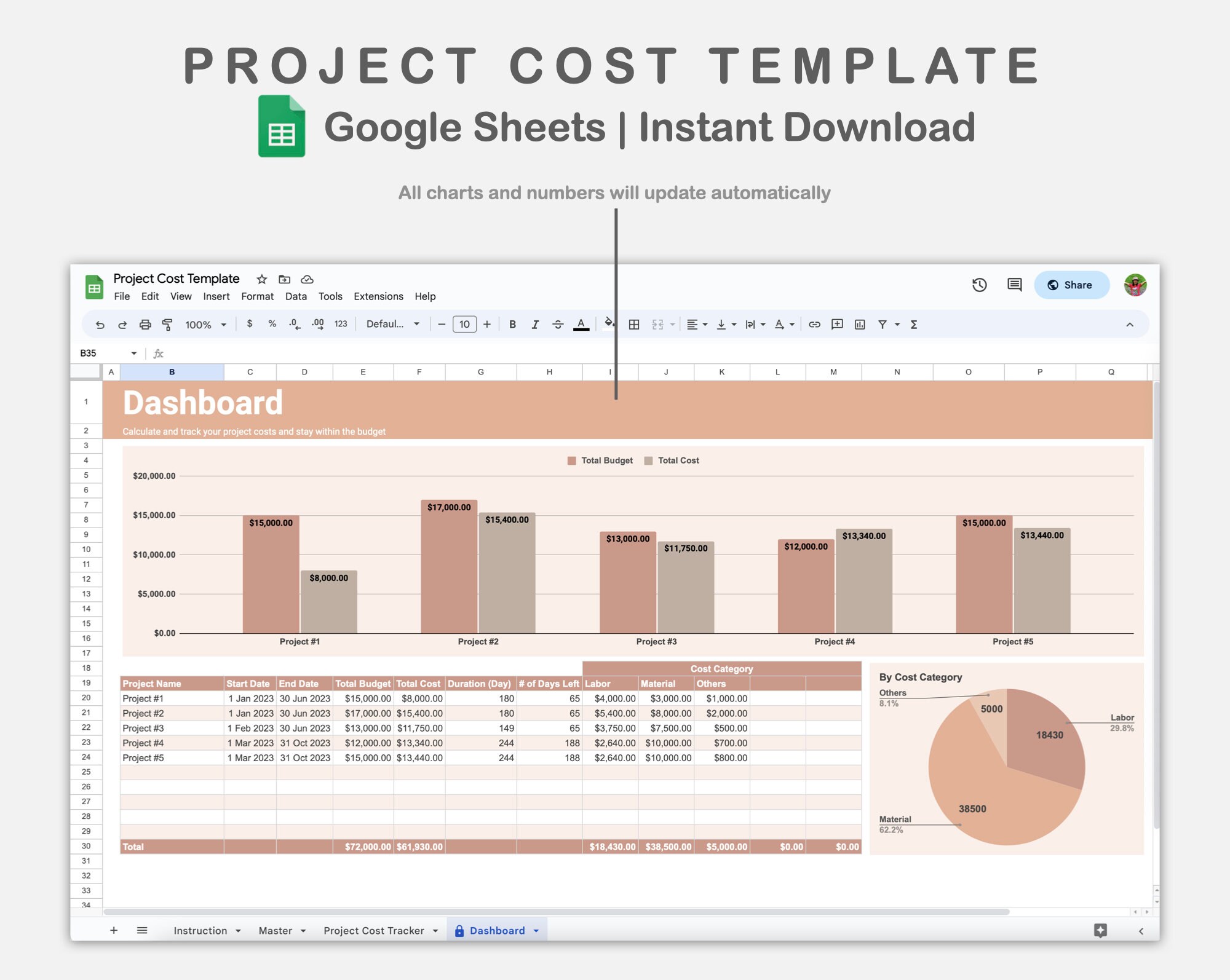
Task: Switch to the Project Cost Tracker tab
Action: point(374,930)
